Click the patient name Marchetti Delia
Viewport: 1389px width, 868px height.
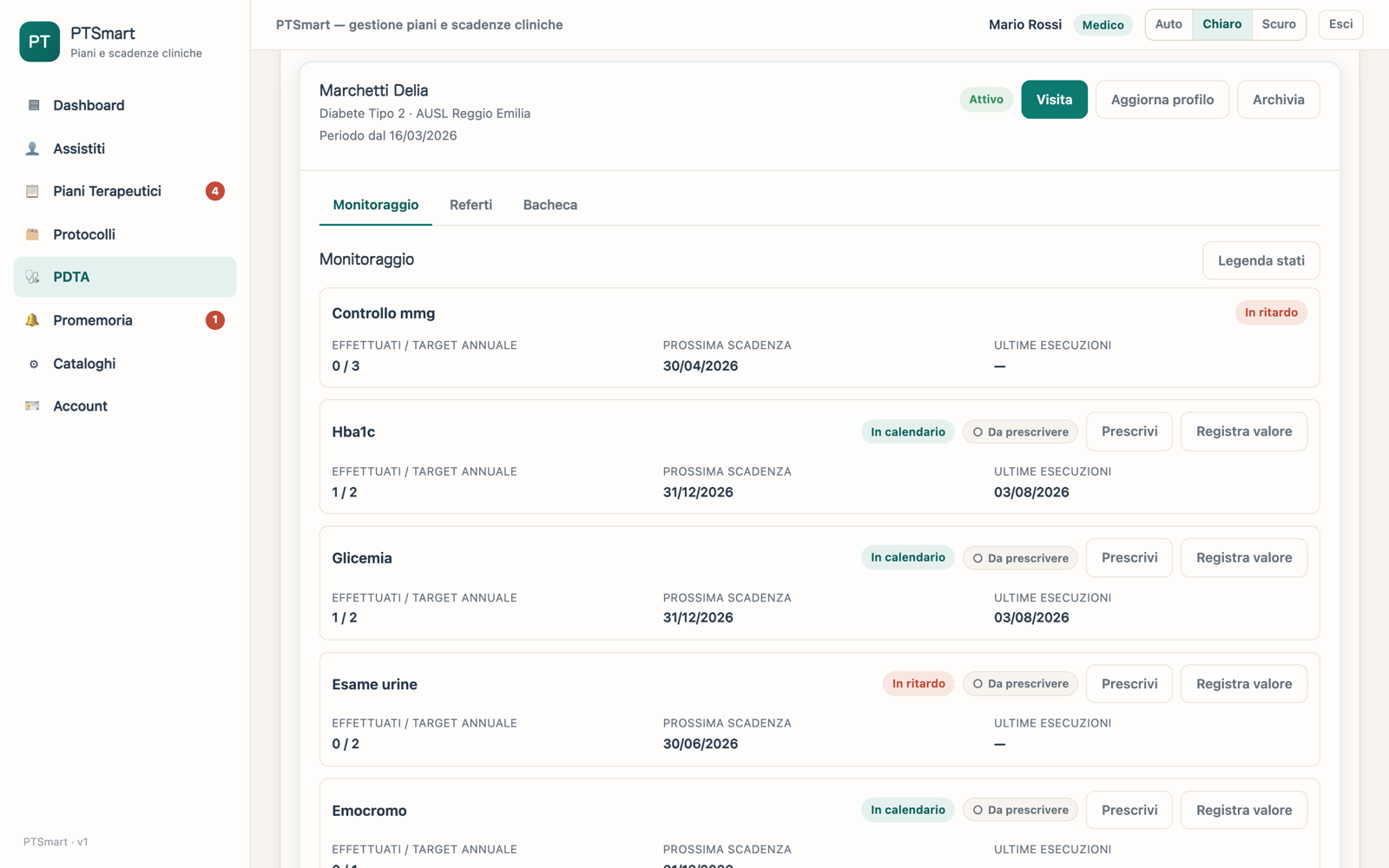(x=373, y=90)
